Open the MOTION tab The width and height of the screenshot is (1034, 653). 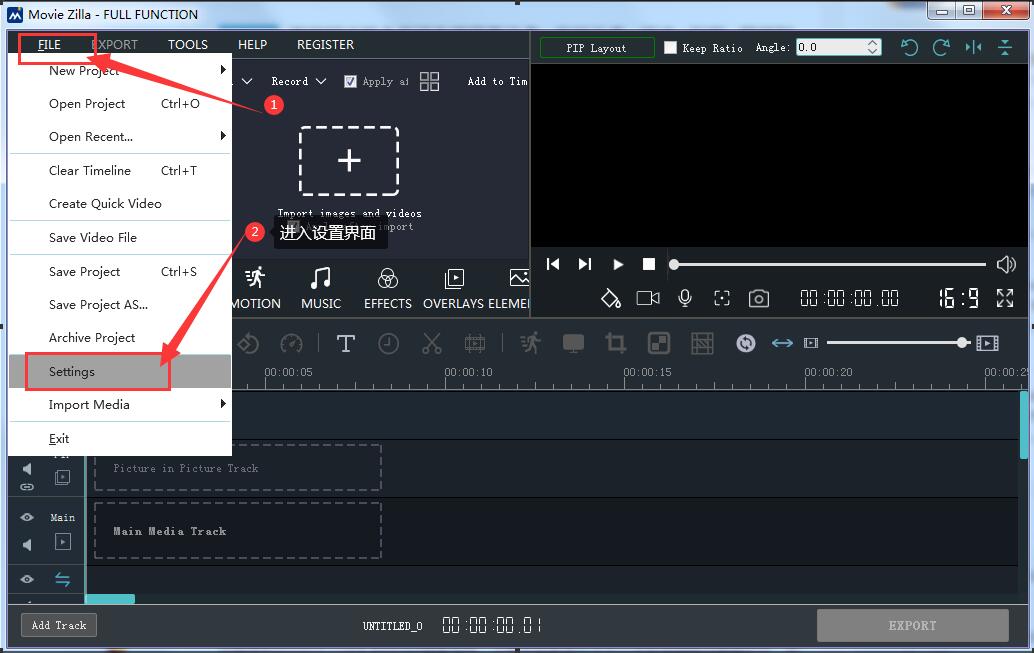tap(256, 289)
